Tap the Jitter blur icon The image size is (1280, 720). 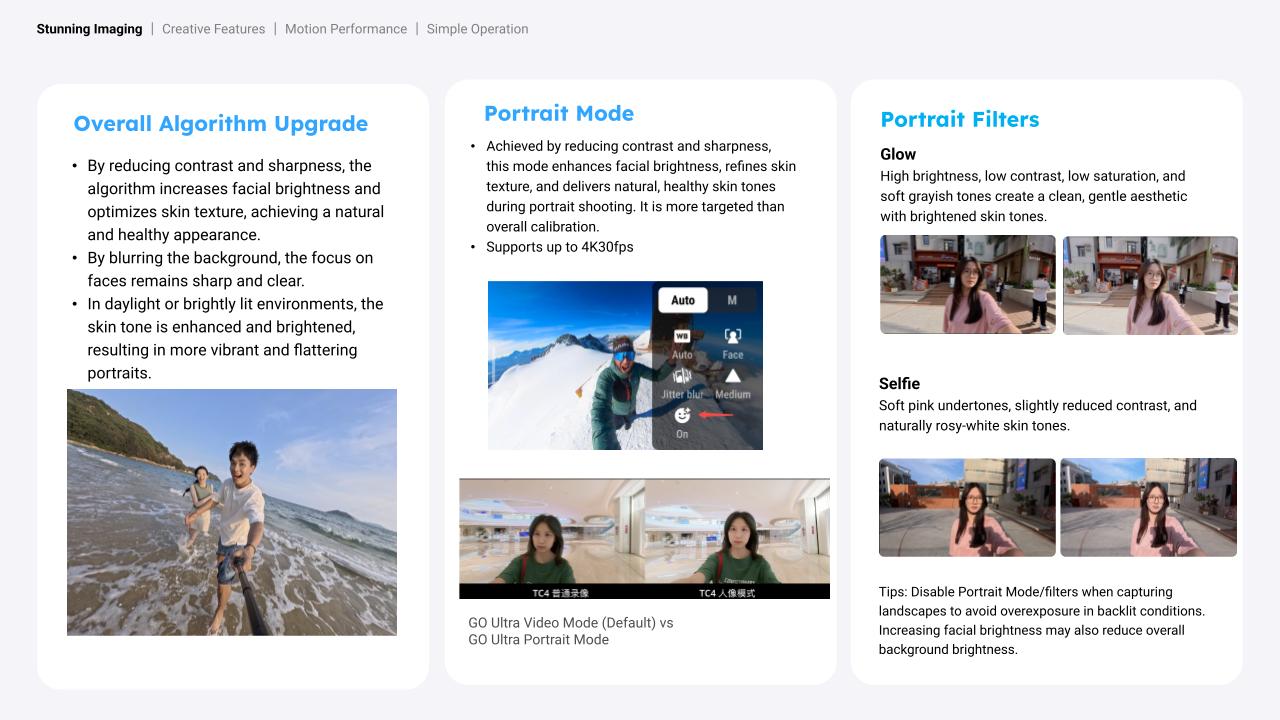click(682, 377)
